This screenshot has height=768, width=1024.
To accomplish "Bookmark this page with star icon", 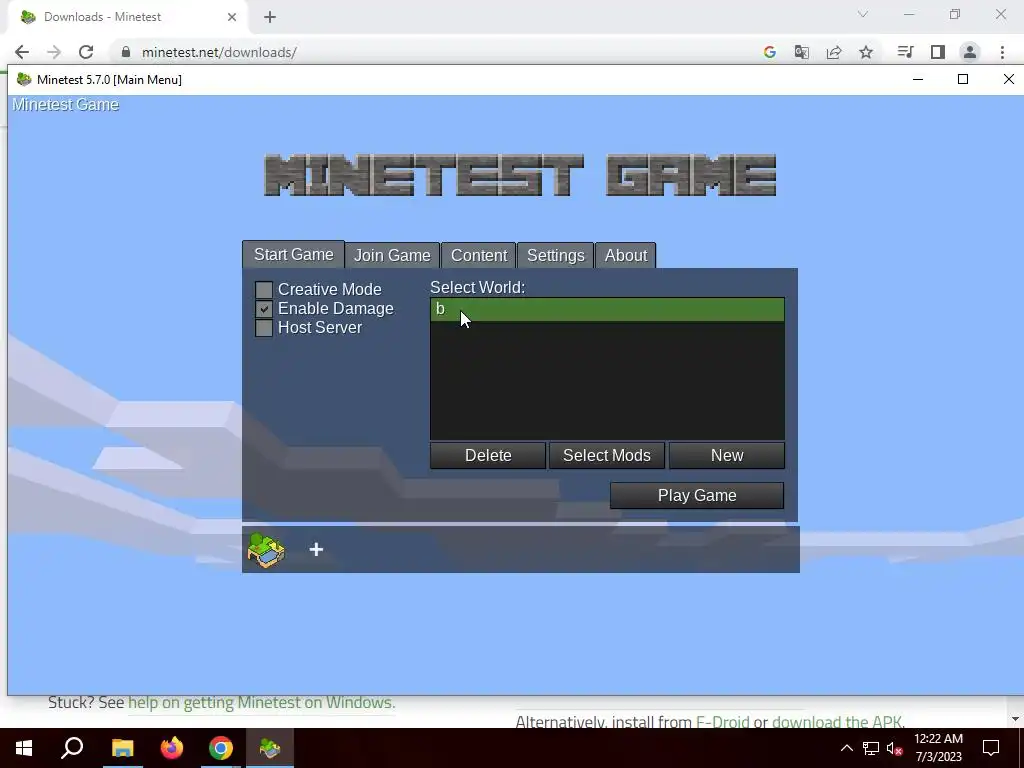I will pyautogui.click(x=866, y=52).
